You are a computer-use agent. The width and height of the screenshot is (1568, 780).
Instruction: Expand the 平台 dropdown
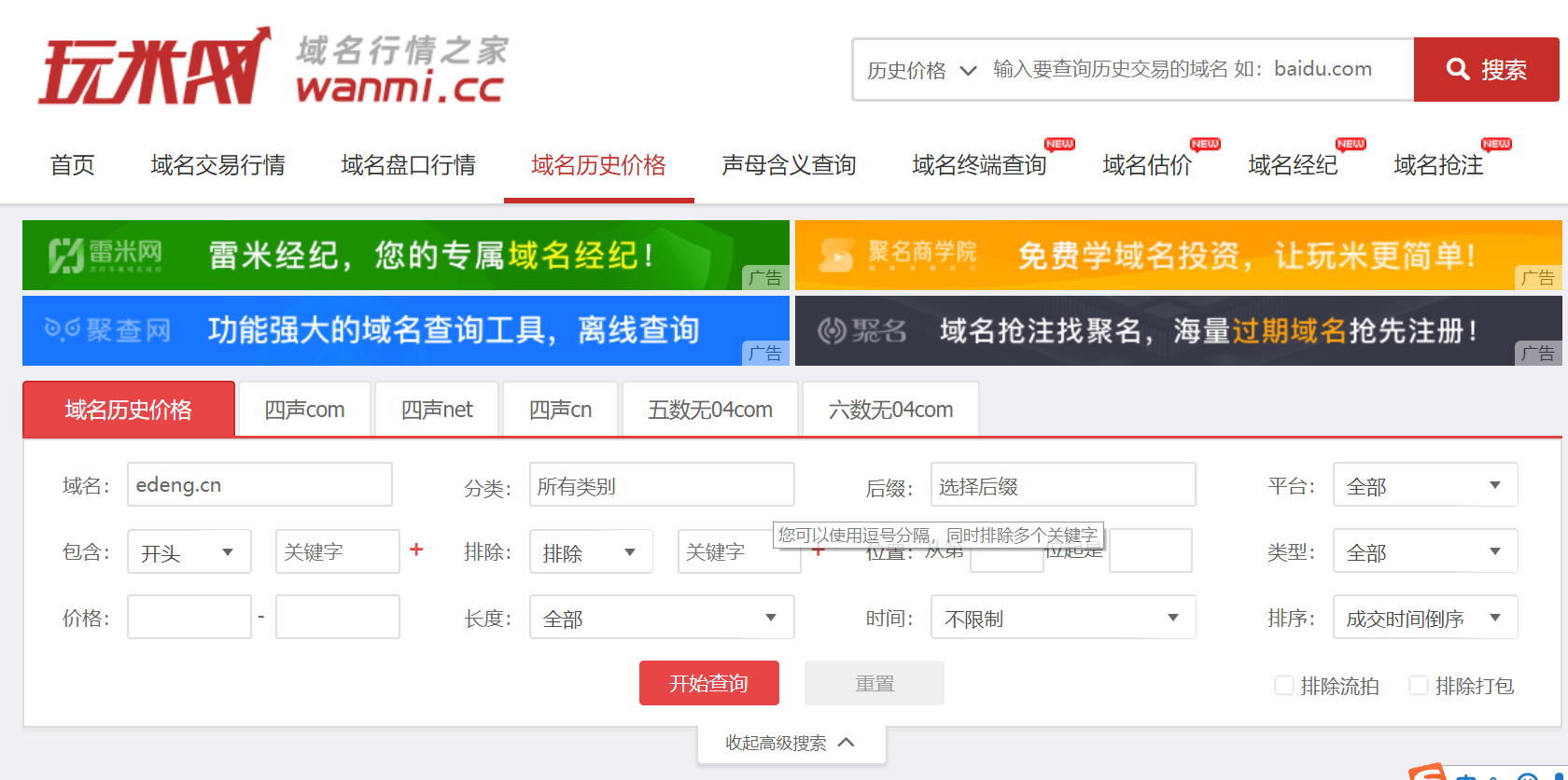[1424, 485]
